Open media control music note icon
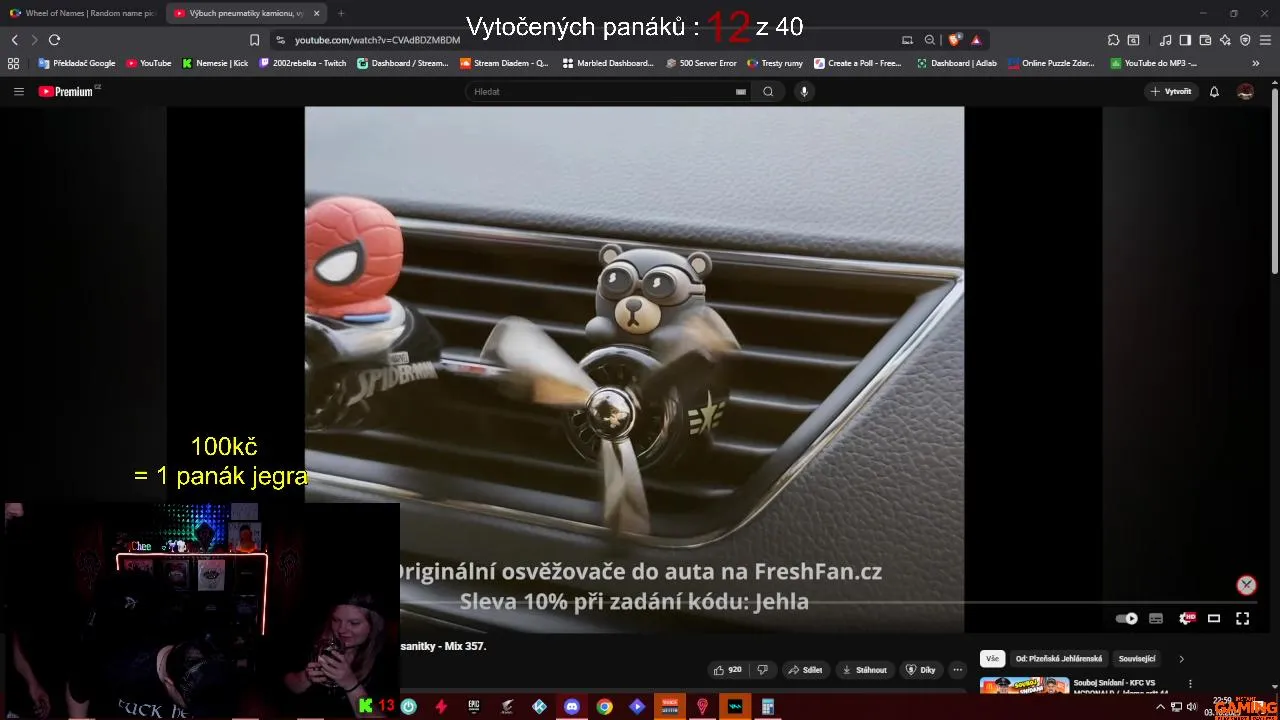 (x=1165, y=40)
